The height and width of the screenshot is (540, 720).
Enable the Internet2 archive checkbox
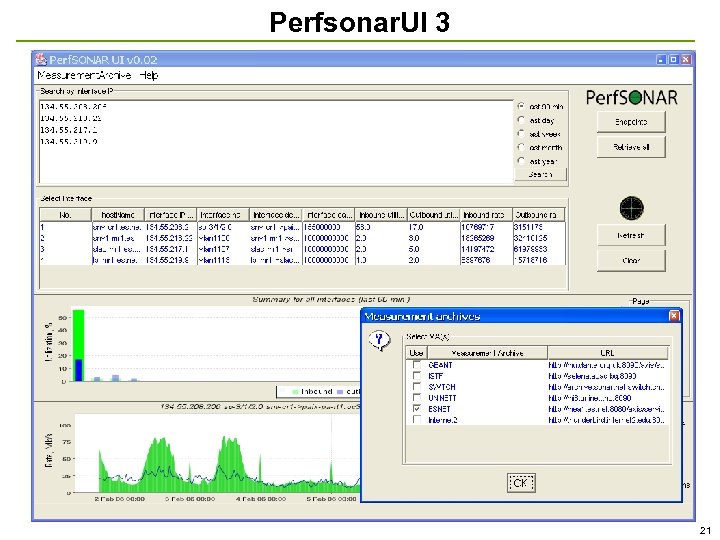pyautogui.click(x=417, y=420)
